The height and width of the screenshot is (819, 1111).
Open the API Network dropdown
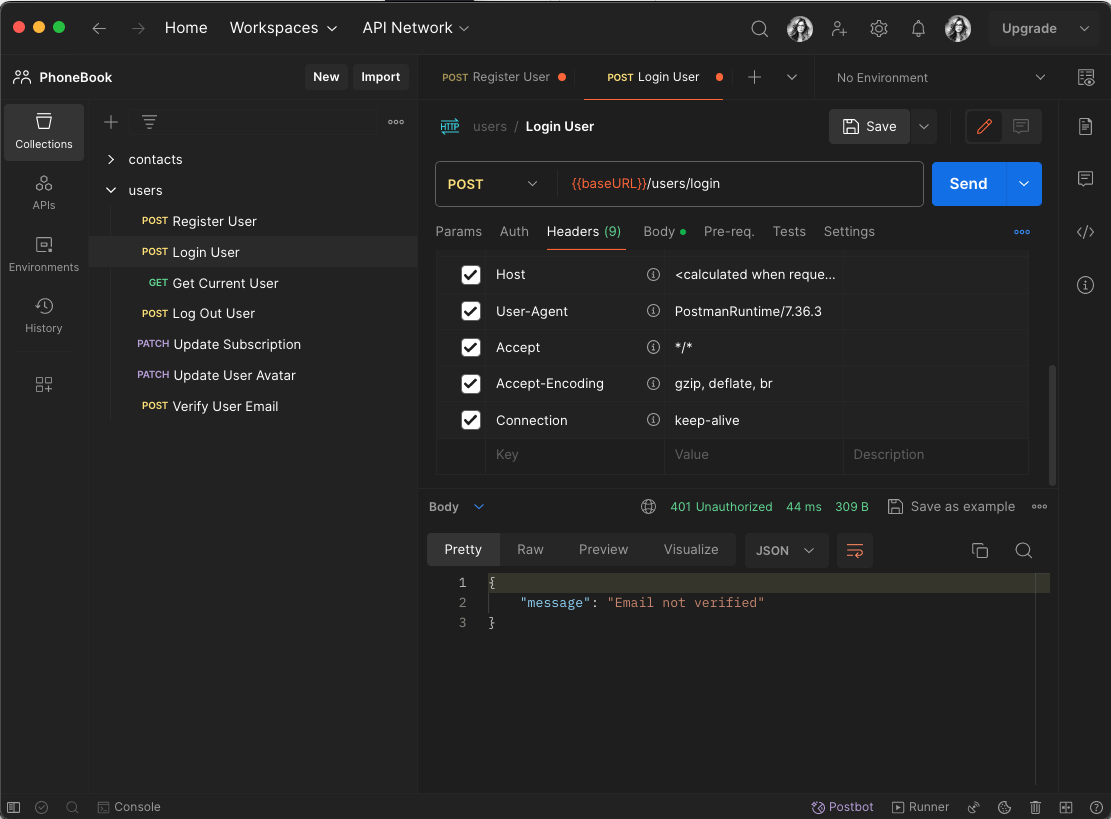click(x=415, y=28)
